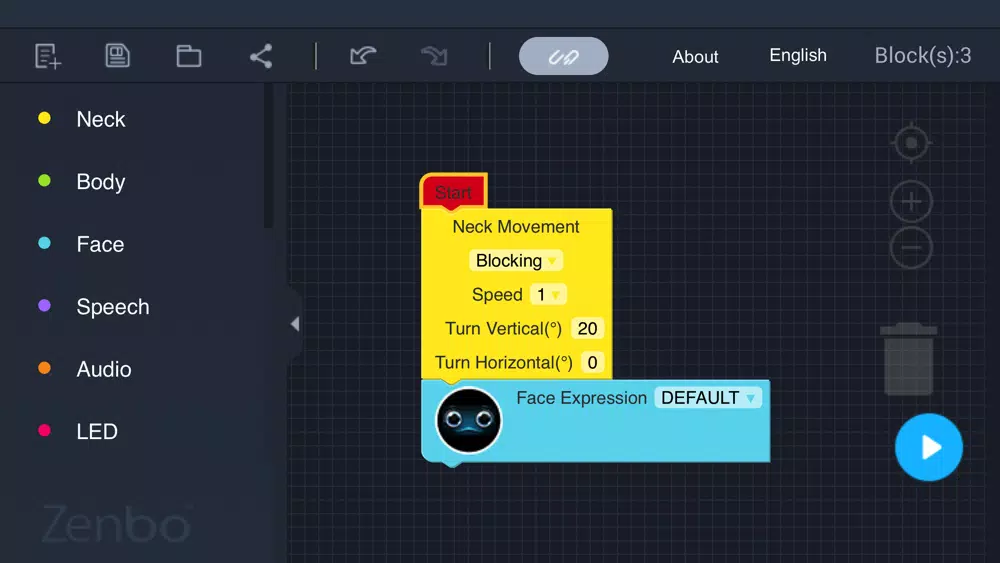Create a new project file
The image size is (1000, 563).
[48, 56]
